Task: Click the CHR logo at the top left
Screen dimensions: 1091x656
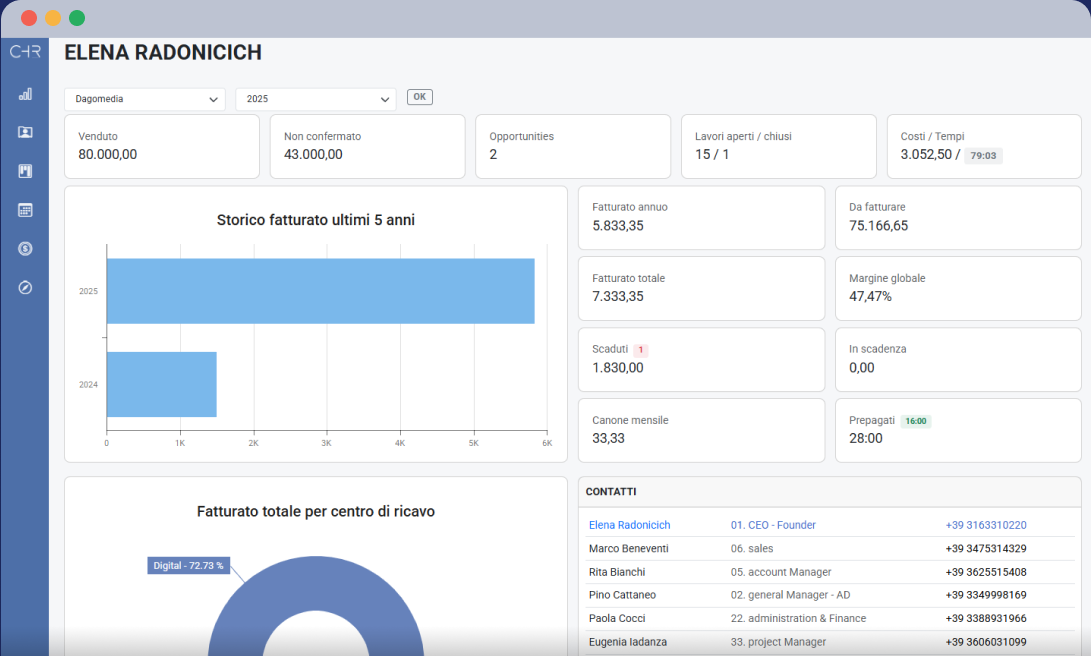Action: tap(24, 51)
